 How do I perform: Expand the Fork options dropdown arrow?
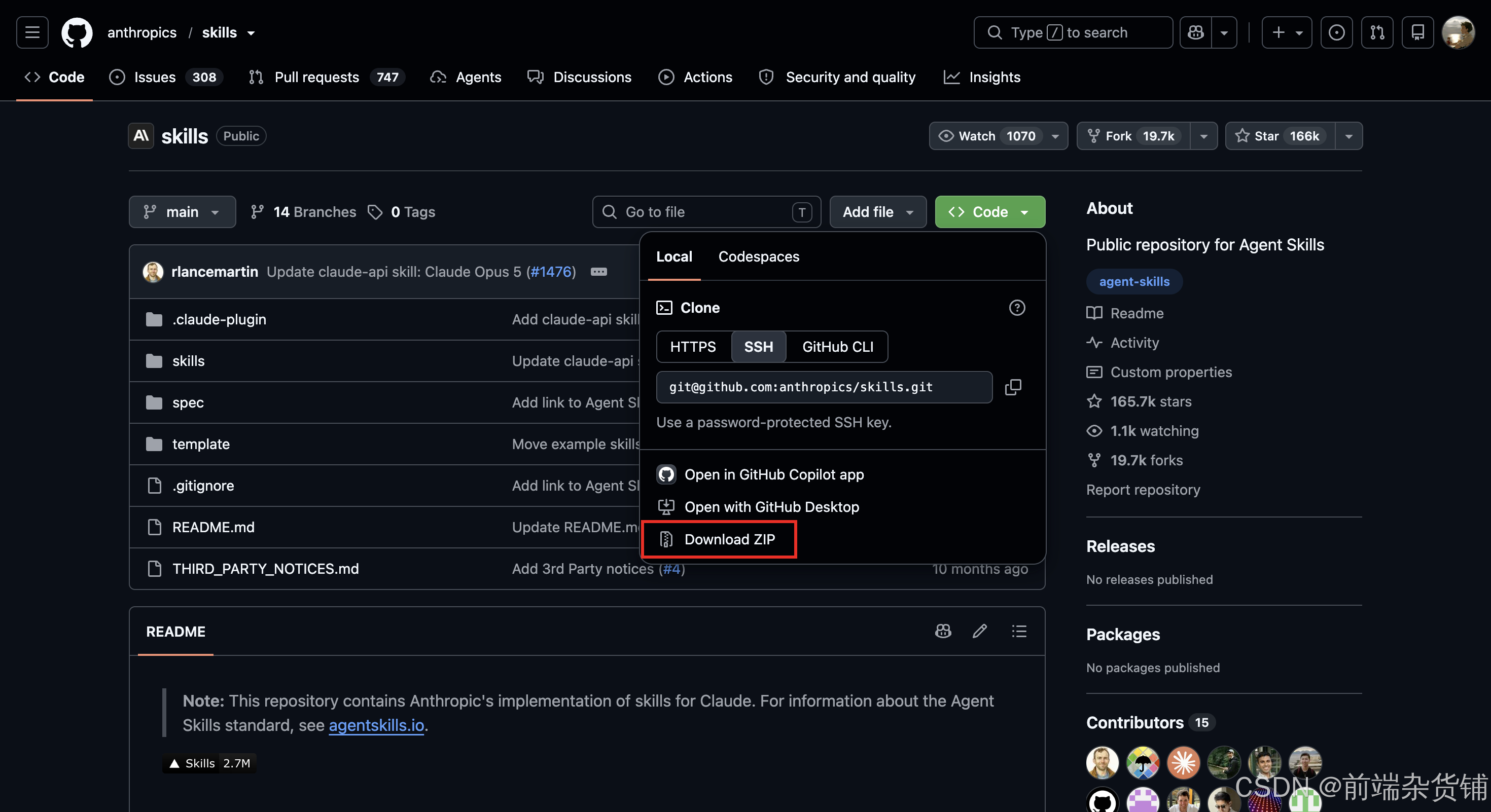click(1204, 136)
